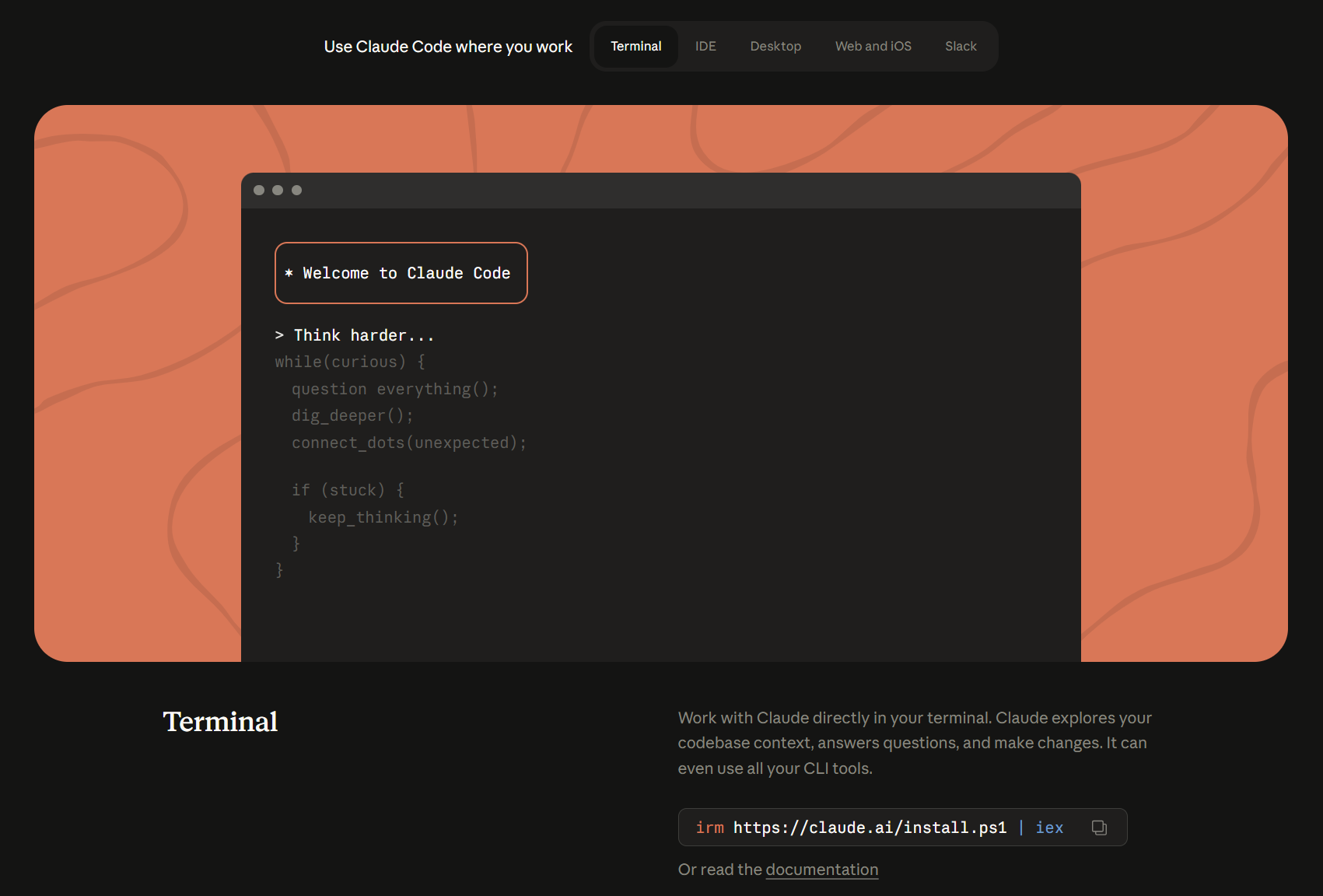Copy the install command with copy icon
1323x896 pixels.
pos(1098,828)
